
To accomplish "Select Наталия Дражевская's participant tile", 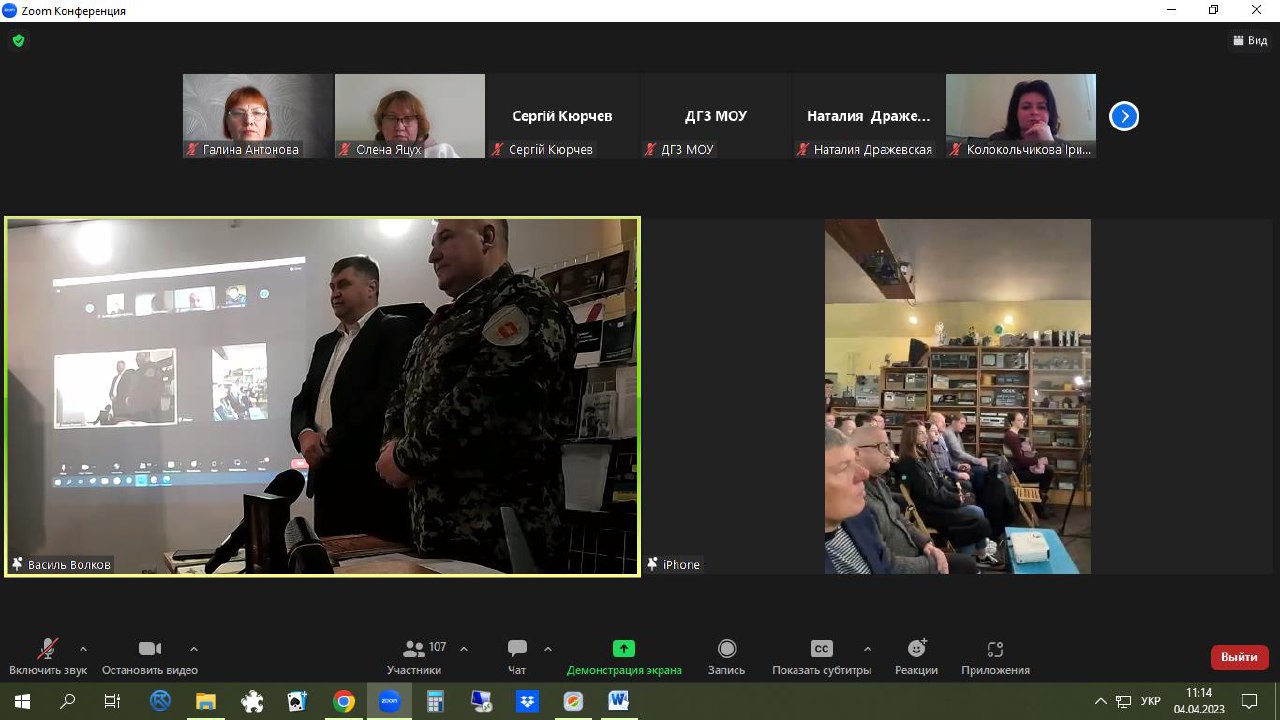I will [868, 116].
